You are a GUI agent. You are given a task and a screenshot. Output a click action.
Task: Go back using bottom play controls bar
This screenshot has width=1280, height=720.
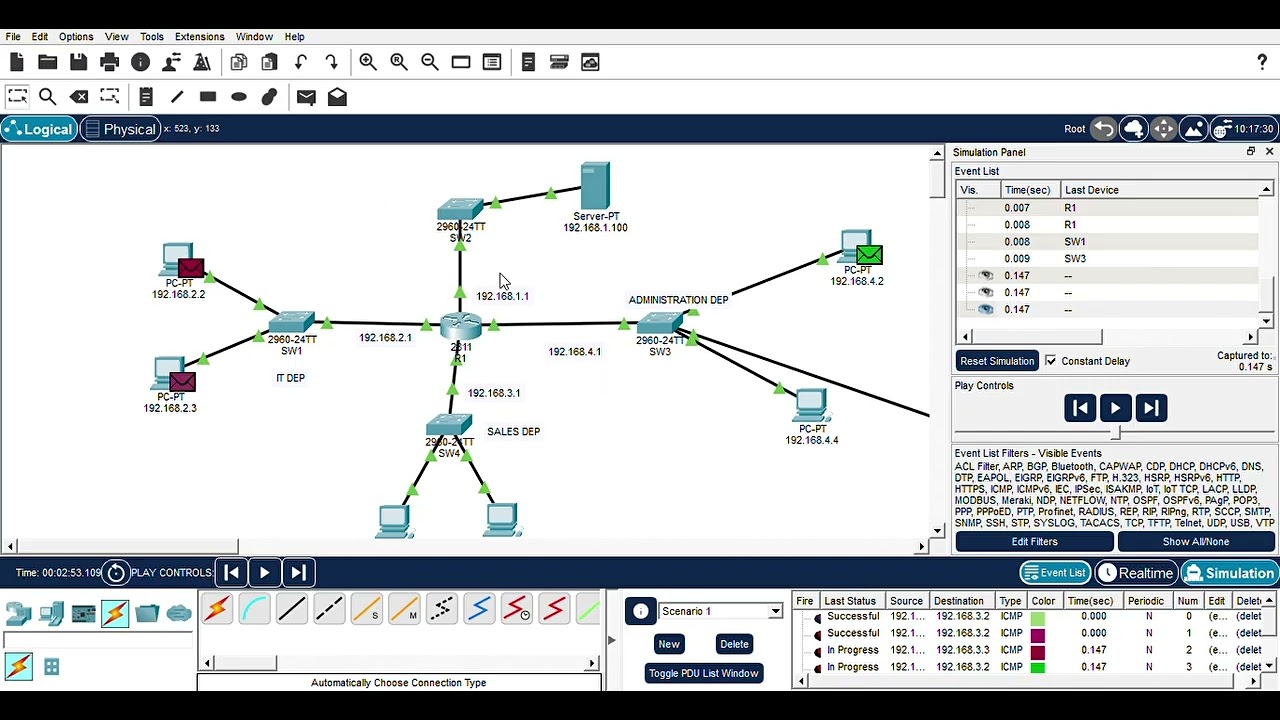(x=231, y=573)
